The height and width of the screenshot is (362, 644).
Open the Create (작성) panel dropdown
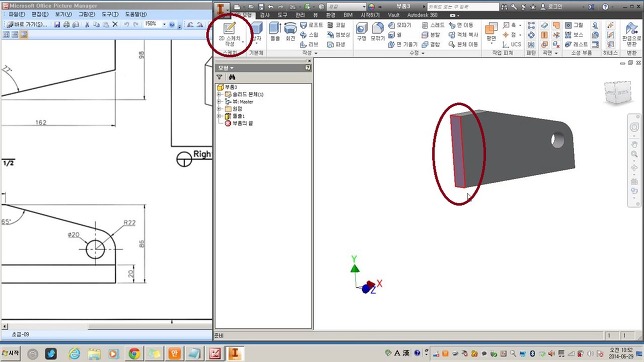(x=310, y=53)
